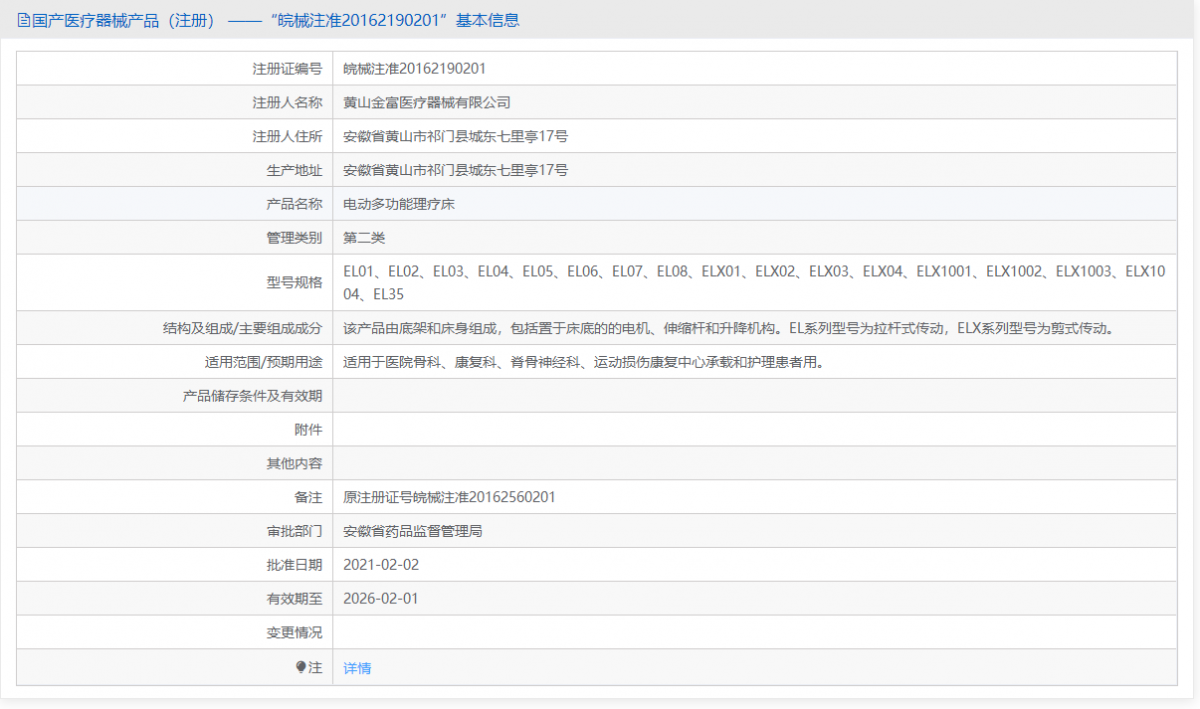Screen dimensions: 1200x709
Task: Open the 详情 link in the 注 row
Action: (x=357, y=668)
